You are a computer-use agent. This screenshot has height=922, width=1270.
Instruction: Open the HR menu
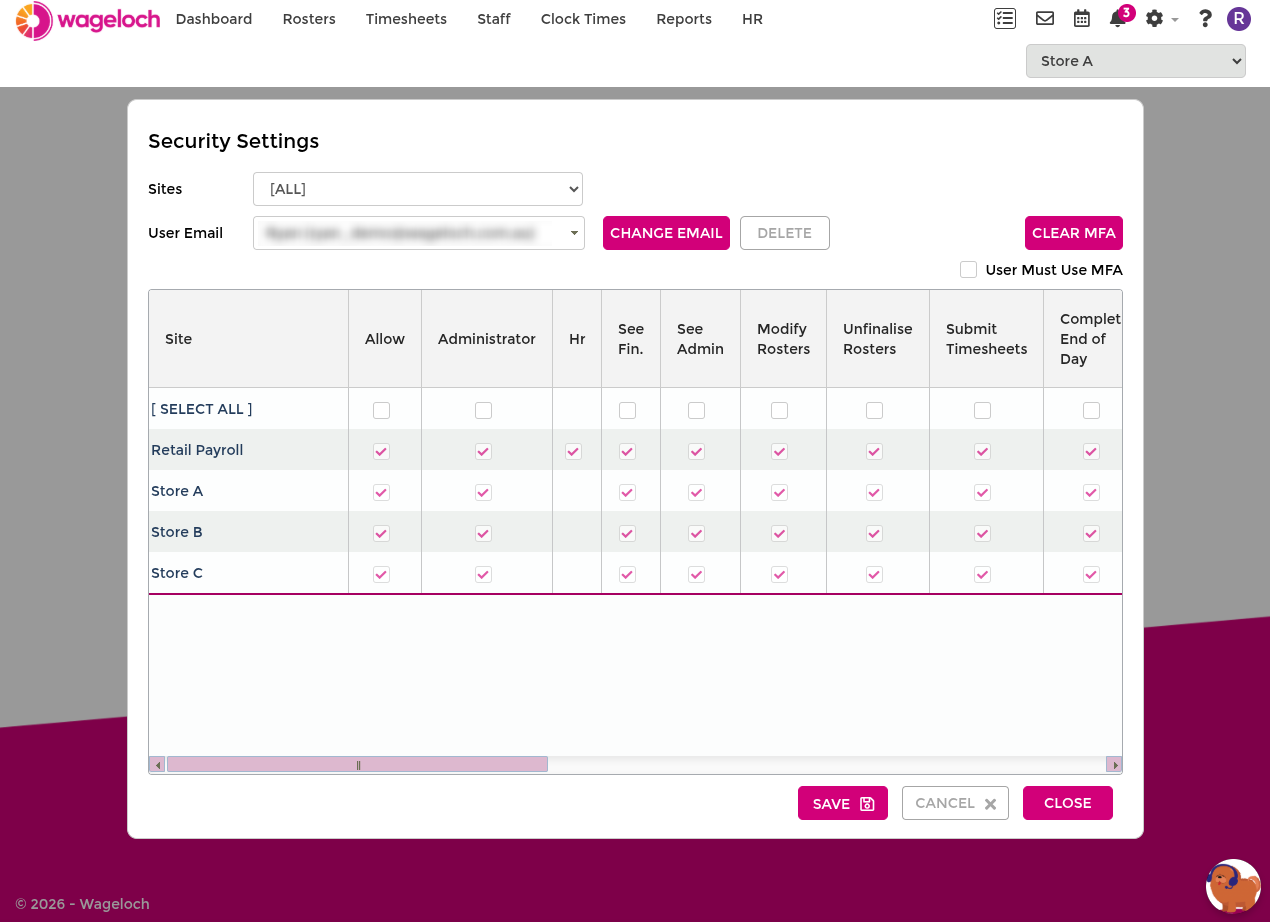tap(753, 19)
